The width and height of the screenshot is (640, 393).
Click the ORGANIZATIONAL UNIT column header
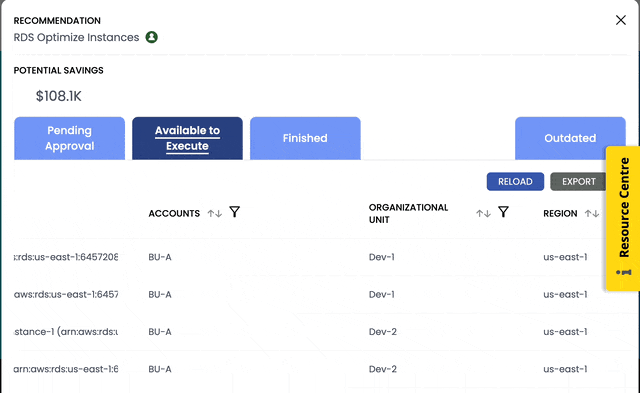click(x=409, y=213)
